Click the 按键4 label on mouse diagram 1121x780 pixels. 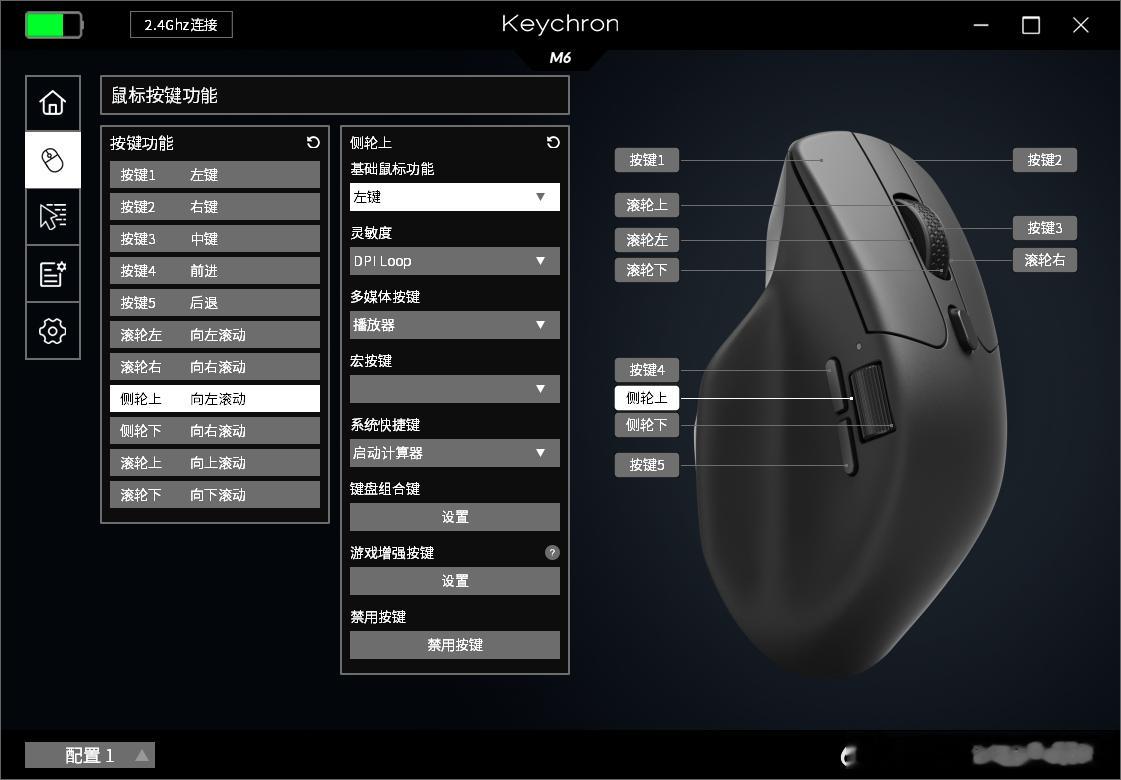(x=646, y=370)
